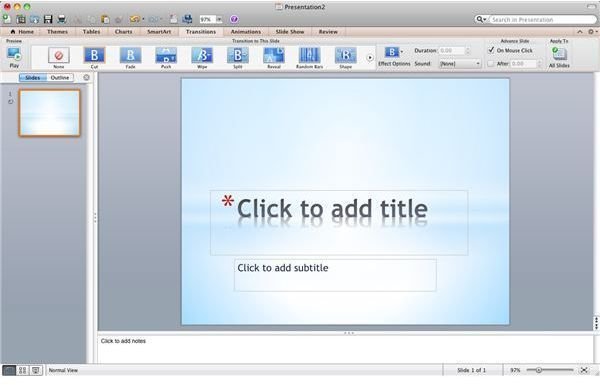Expand more transitions gallery arrow
The image size is (600, 385).
click(370, 58)
